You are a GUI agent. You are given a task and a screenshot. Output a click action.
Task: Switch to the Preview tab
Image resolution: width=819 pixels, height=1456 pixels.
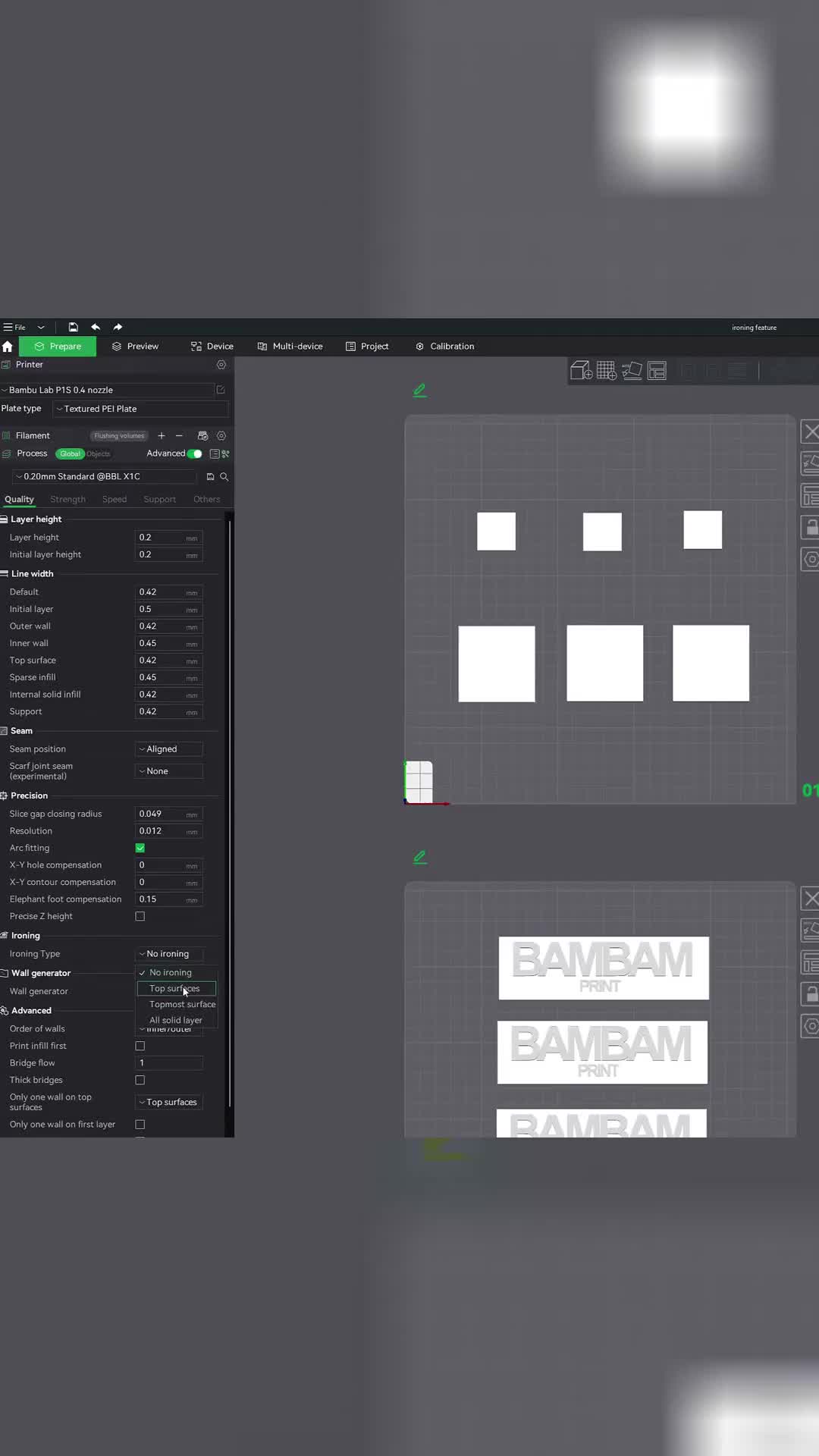135,347
